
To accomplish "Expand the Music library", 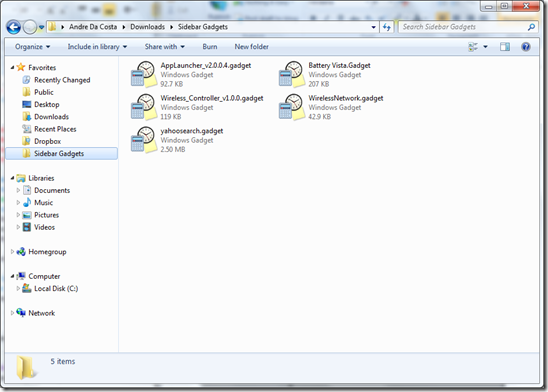I will 18,203.
